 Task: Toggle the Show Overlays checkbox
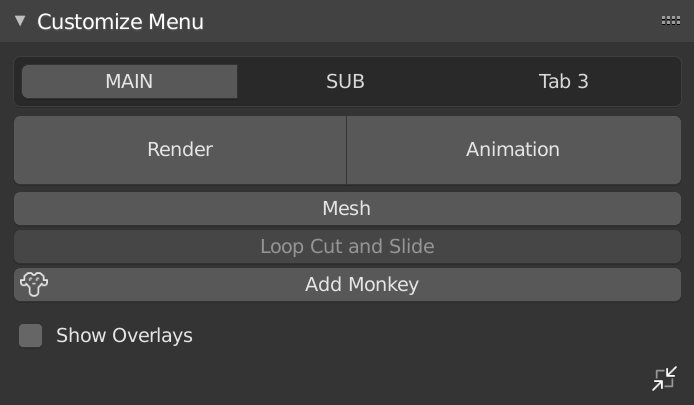31,336
